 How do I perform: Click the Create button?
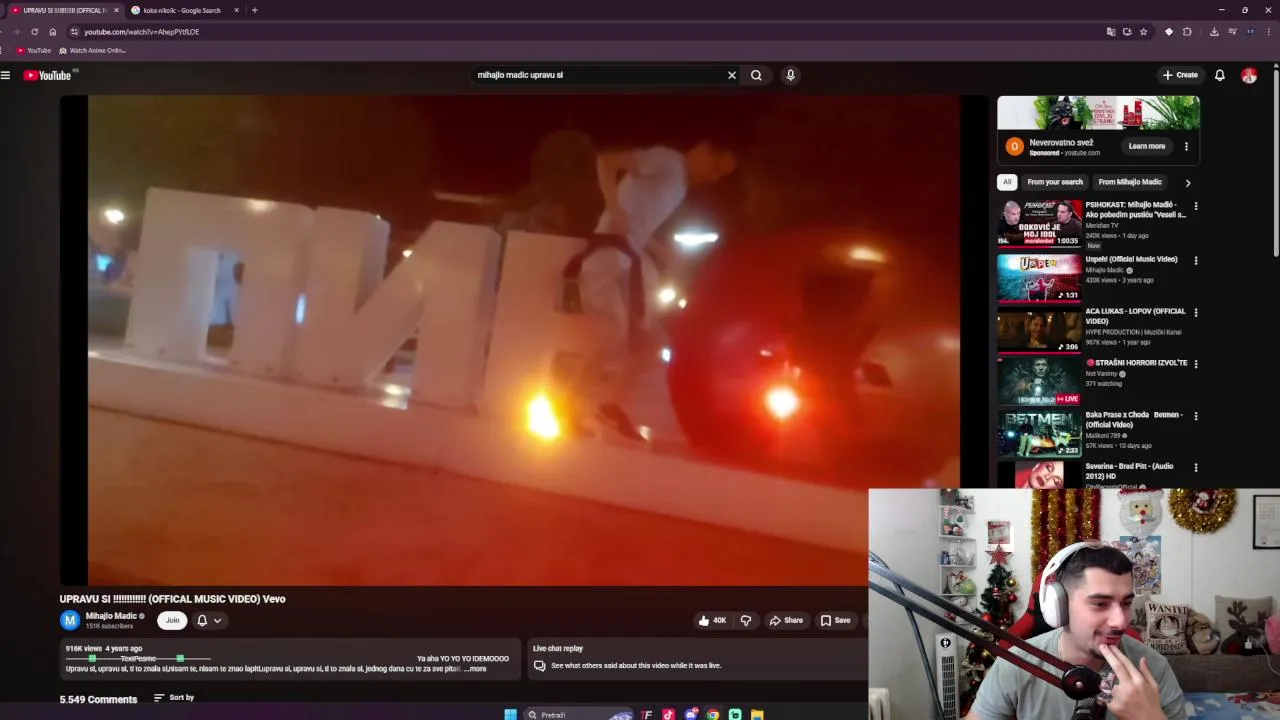(1180, 75)
